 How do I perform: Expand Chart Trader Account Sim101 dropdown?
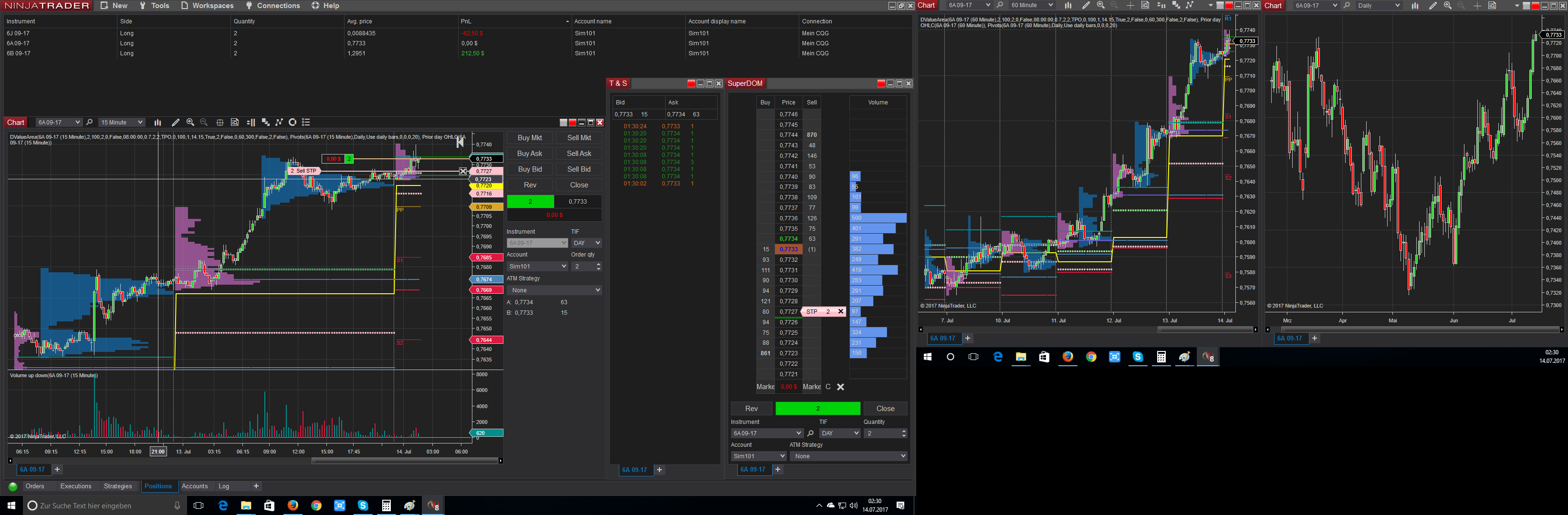[x=537, y=266]
